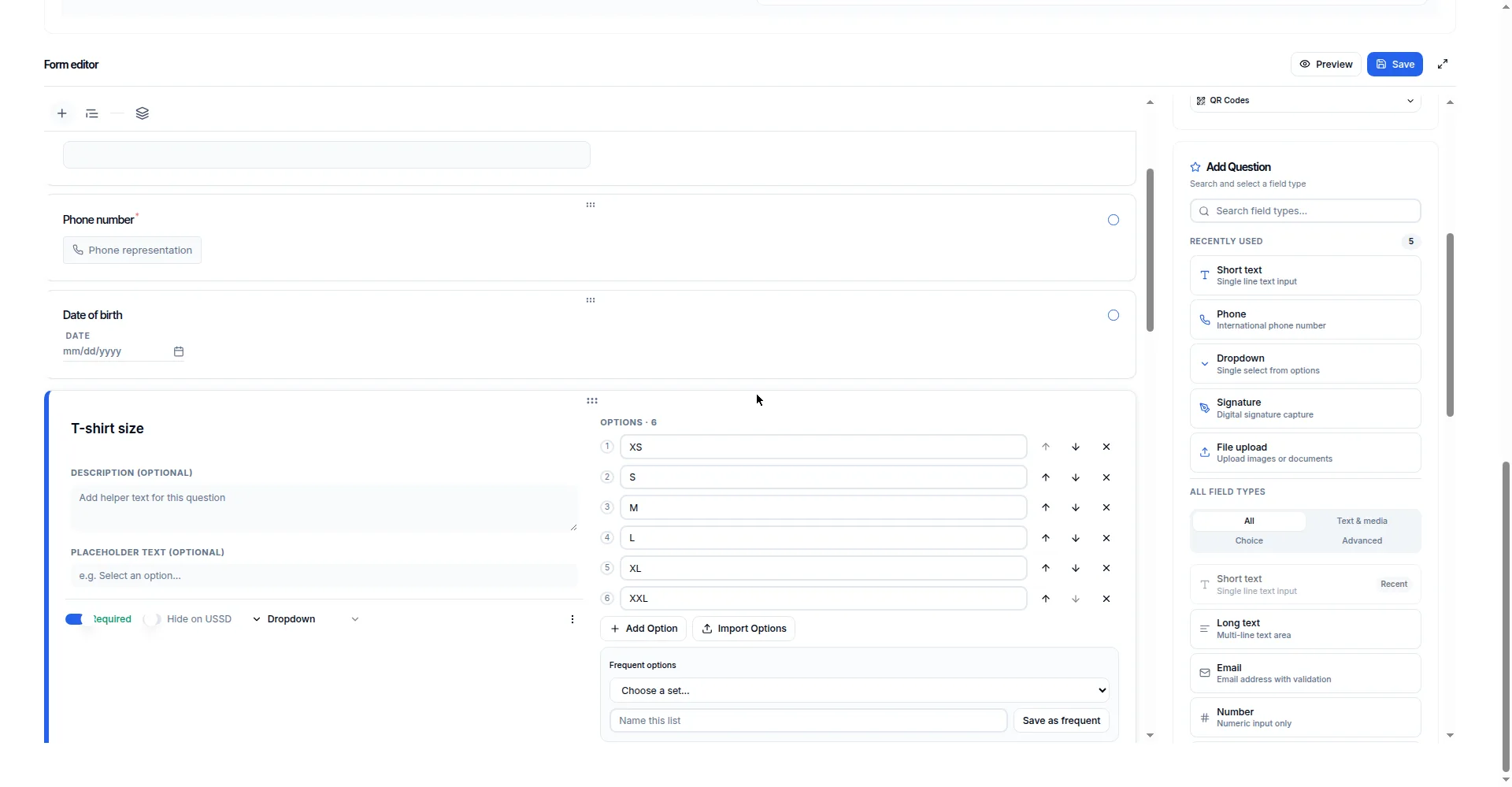The width and height of the screenshot is (1512, 787).
Task: Click the form editor vertical scrollbar
Action: click(x=1150, y=250)
